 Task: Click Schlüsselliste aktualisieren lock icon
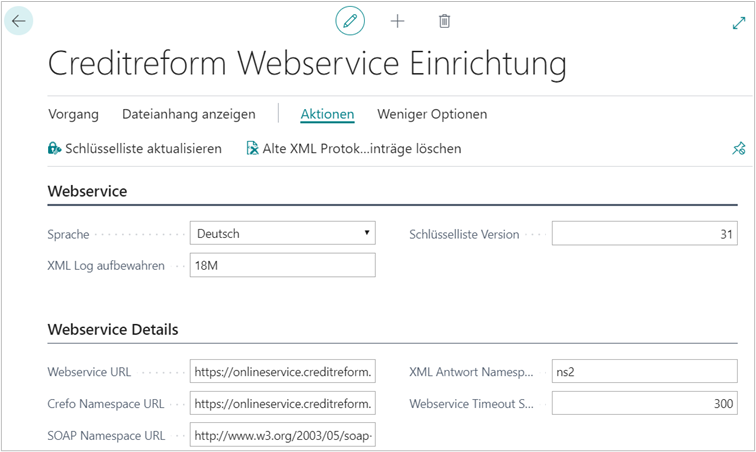pyautogui.click(x=54, y=149)
